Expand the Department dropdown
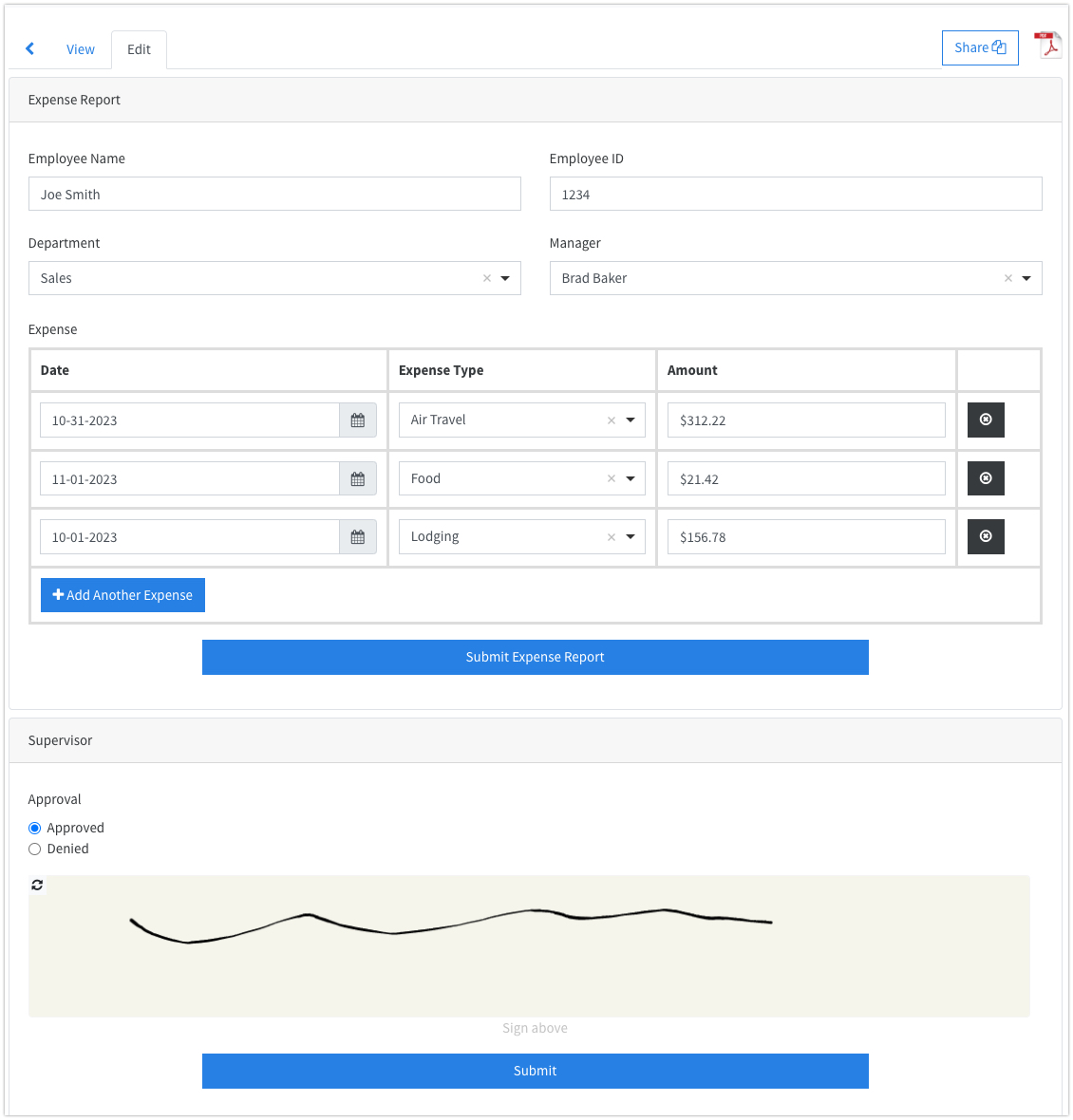1073x1120 pixels. [x=505, y=278]
